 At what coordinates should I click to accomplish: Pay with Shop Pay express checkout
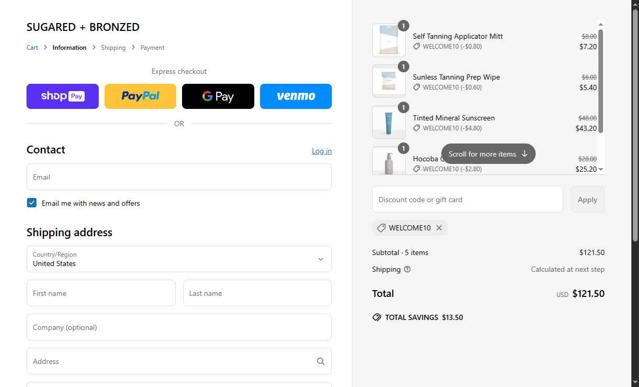(x=62, y=96)
